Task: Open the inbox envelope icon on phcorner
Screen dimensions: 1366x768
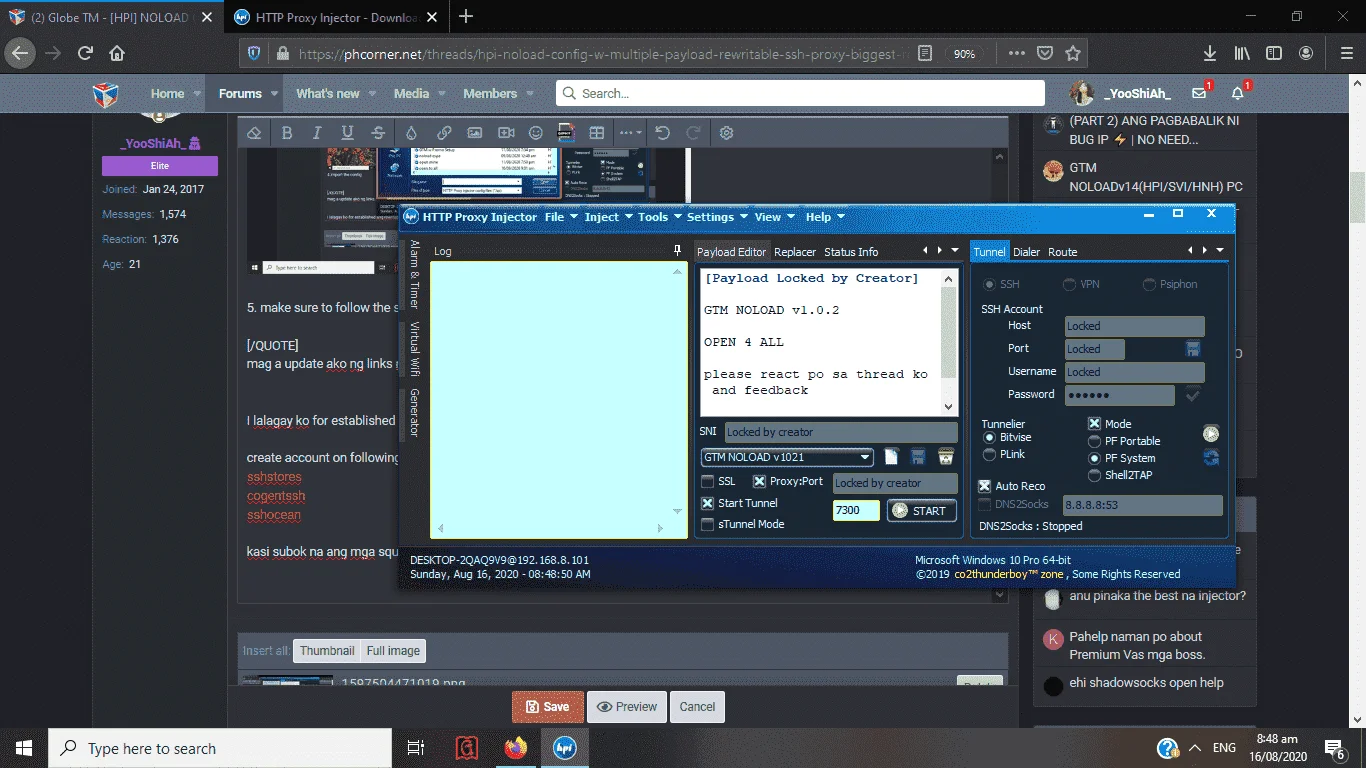Action: pos(1199,93)
